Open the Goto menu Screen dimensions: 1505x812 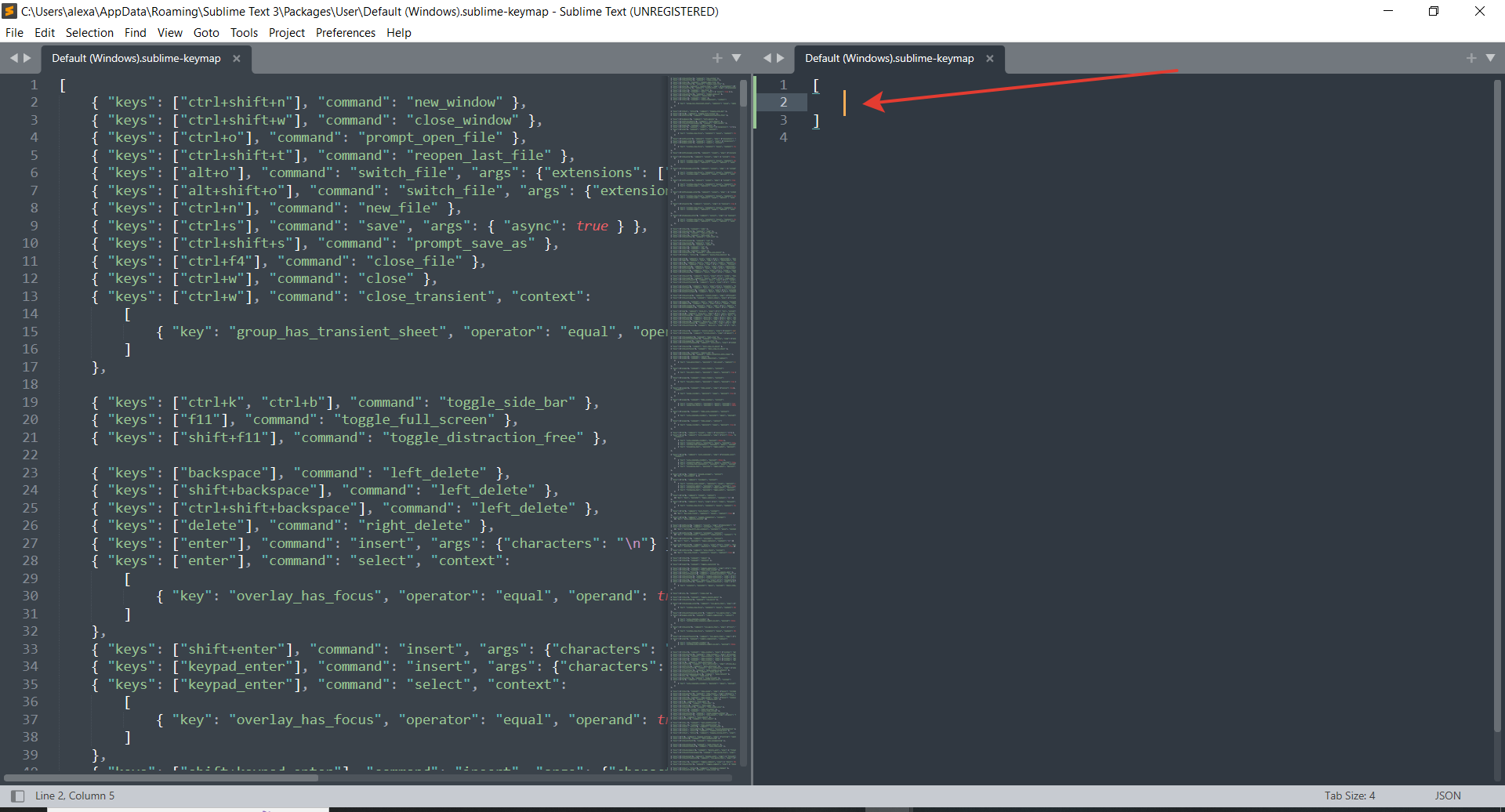206,32
